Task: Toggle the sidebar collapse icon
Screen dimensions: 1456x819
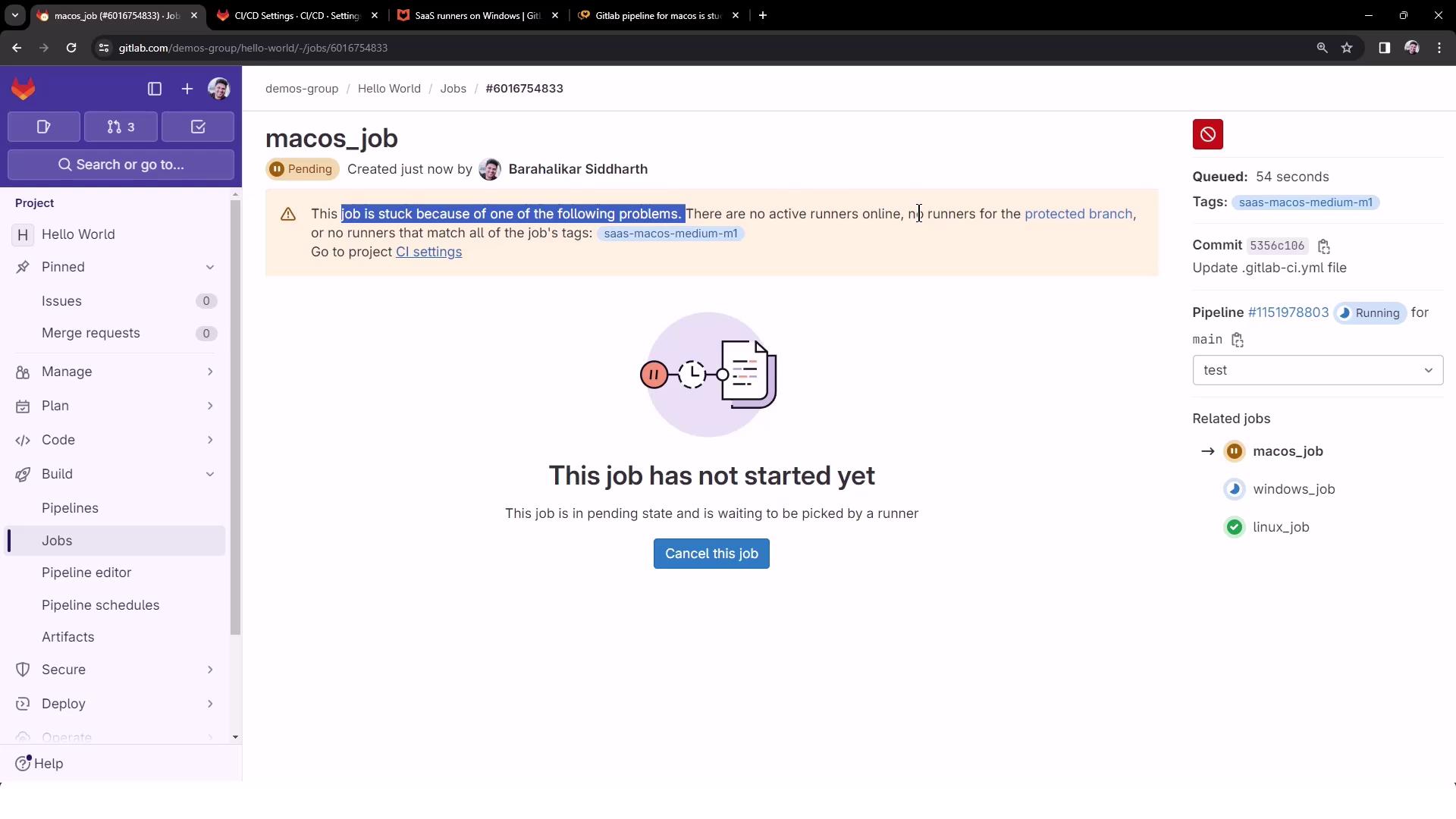Action: pyautogui.click(x=155, y=89)
